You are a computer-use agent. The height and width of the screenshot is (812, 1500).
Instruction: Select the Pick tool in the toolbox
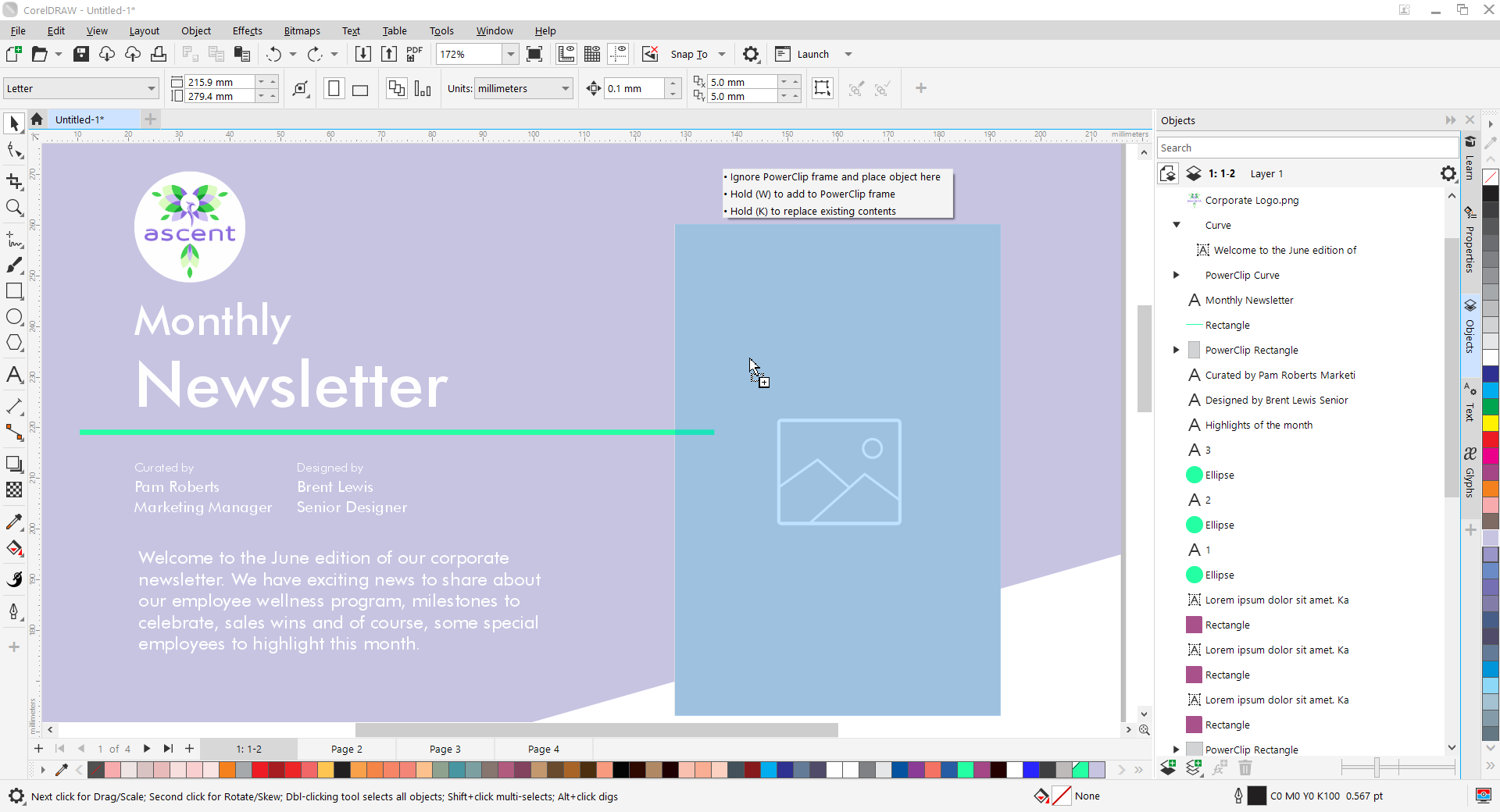[x=14, y=123]
